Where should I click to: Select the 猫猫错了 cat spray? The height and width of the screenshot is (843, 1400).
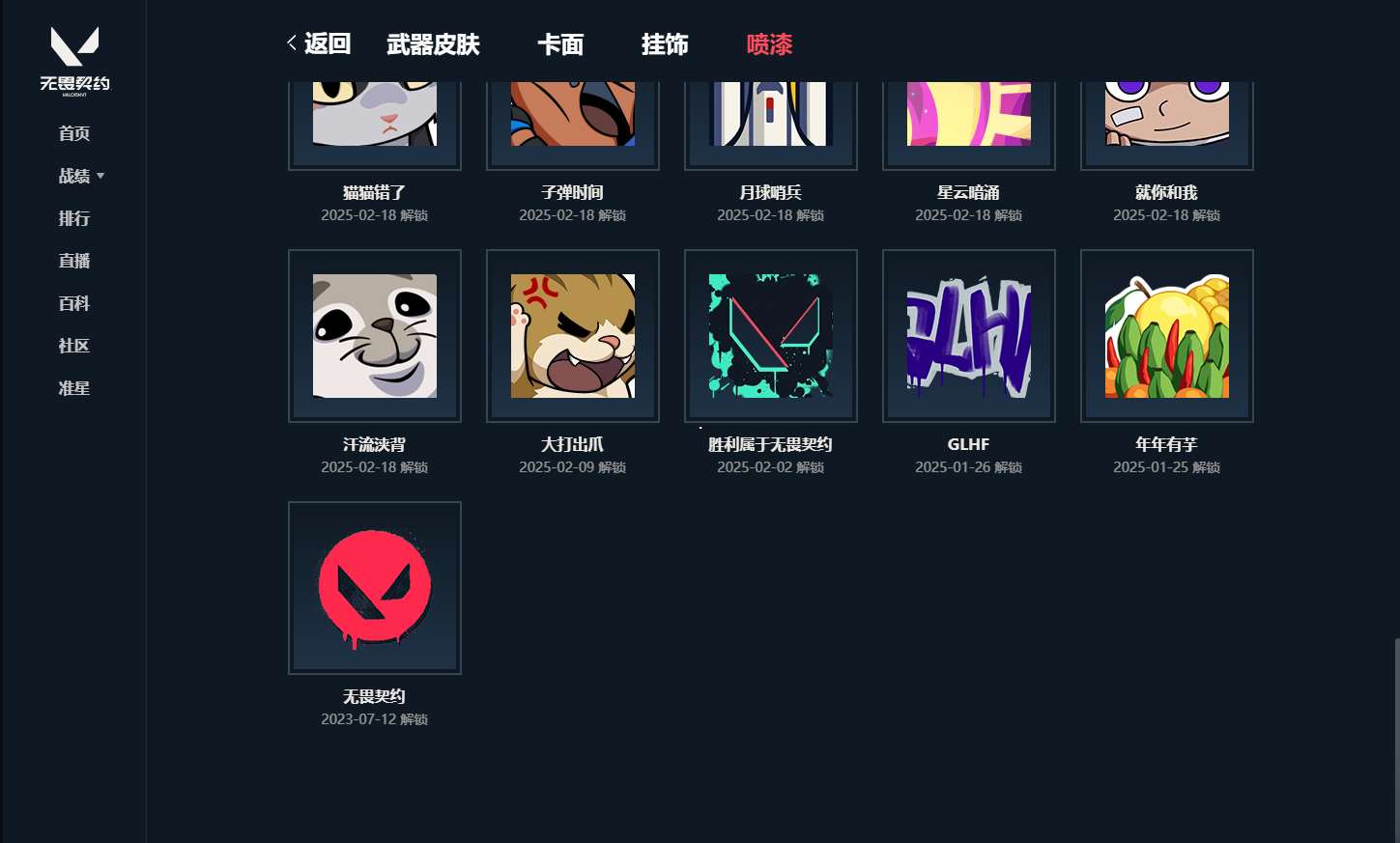click(375, 126)
